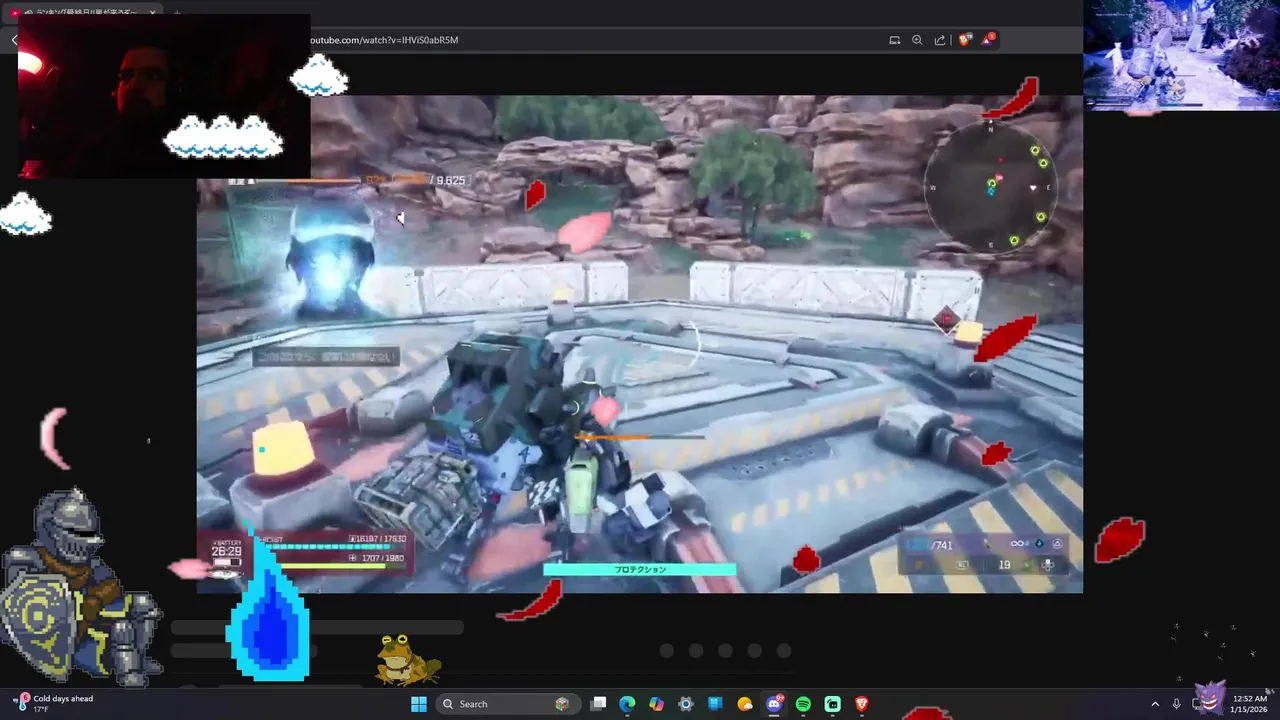Open the Cold days ahead weather widget
The image size is (1280, 720).
(x=55, y=704)
